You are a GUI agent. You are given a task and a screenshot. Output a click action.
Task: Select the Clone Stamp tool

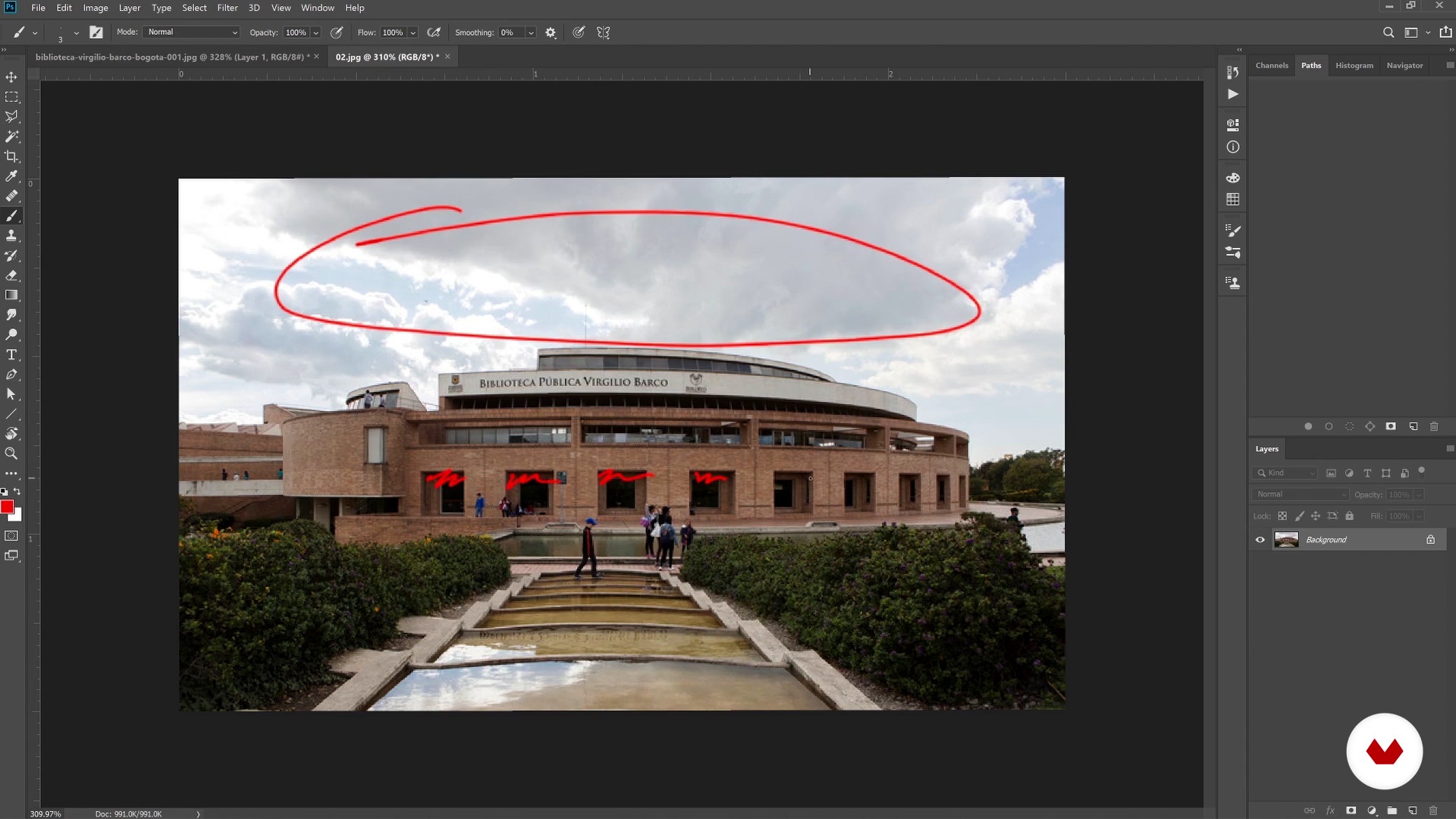(x=11, y=236)
